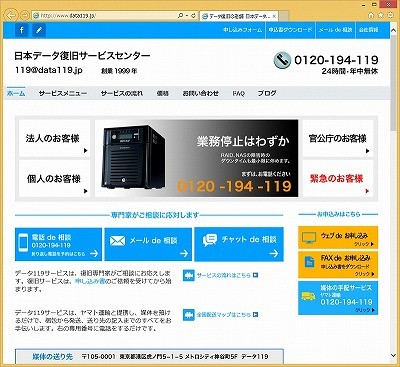Click the search magnifier in address bar
Screen dimensions: 400x367
tap(181, 15)
